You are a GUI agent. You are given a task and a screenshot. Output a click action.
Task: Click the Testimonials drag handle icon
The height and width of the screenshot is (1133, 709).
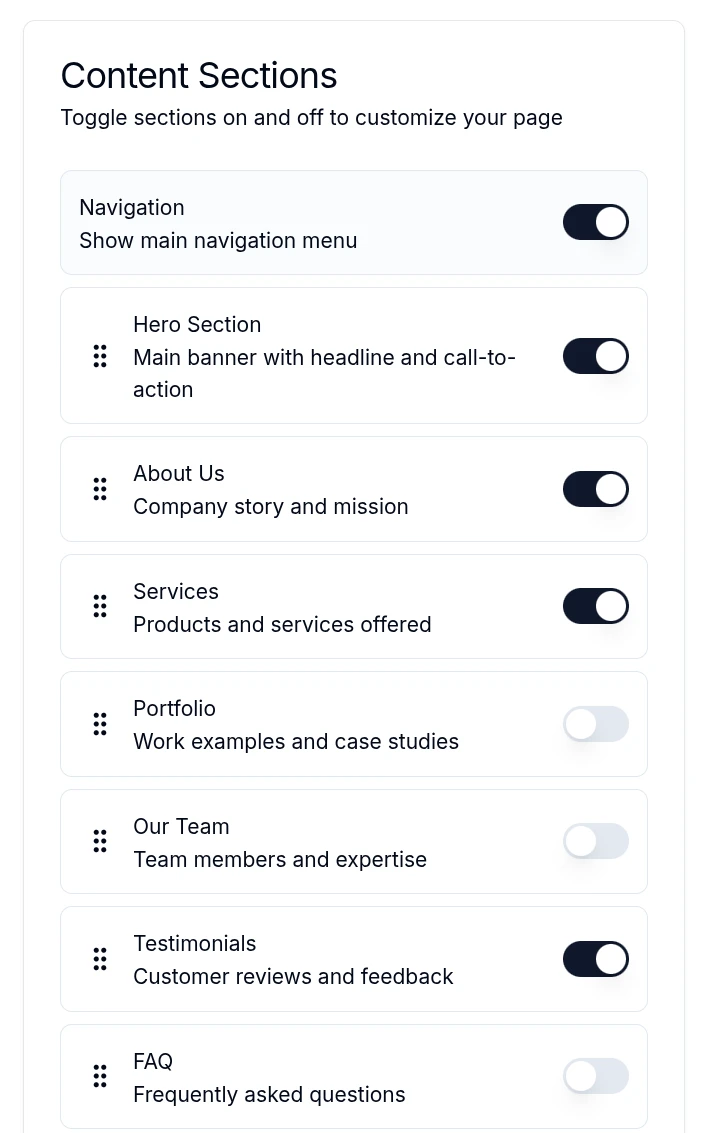coord(100,959)
